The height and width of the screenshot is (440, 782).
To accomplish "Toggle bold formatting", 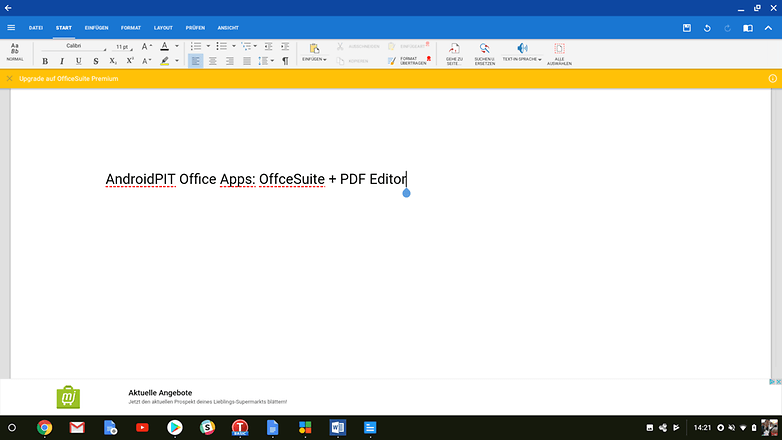I will pyautogui.click(x=45, y=61).
